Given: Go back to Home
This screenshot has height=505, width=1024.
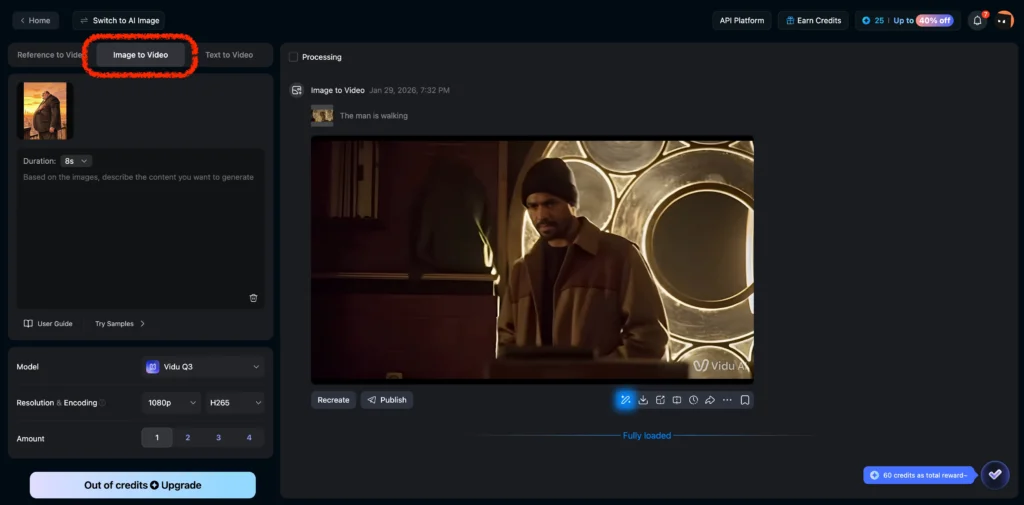Looking at the screenshot, I should click(x=36, y=20).
